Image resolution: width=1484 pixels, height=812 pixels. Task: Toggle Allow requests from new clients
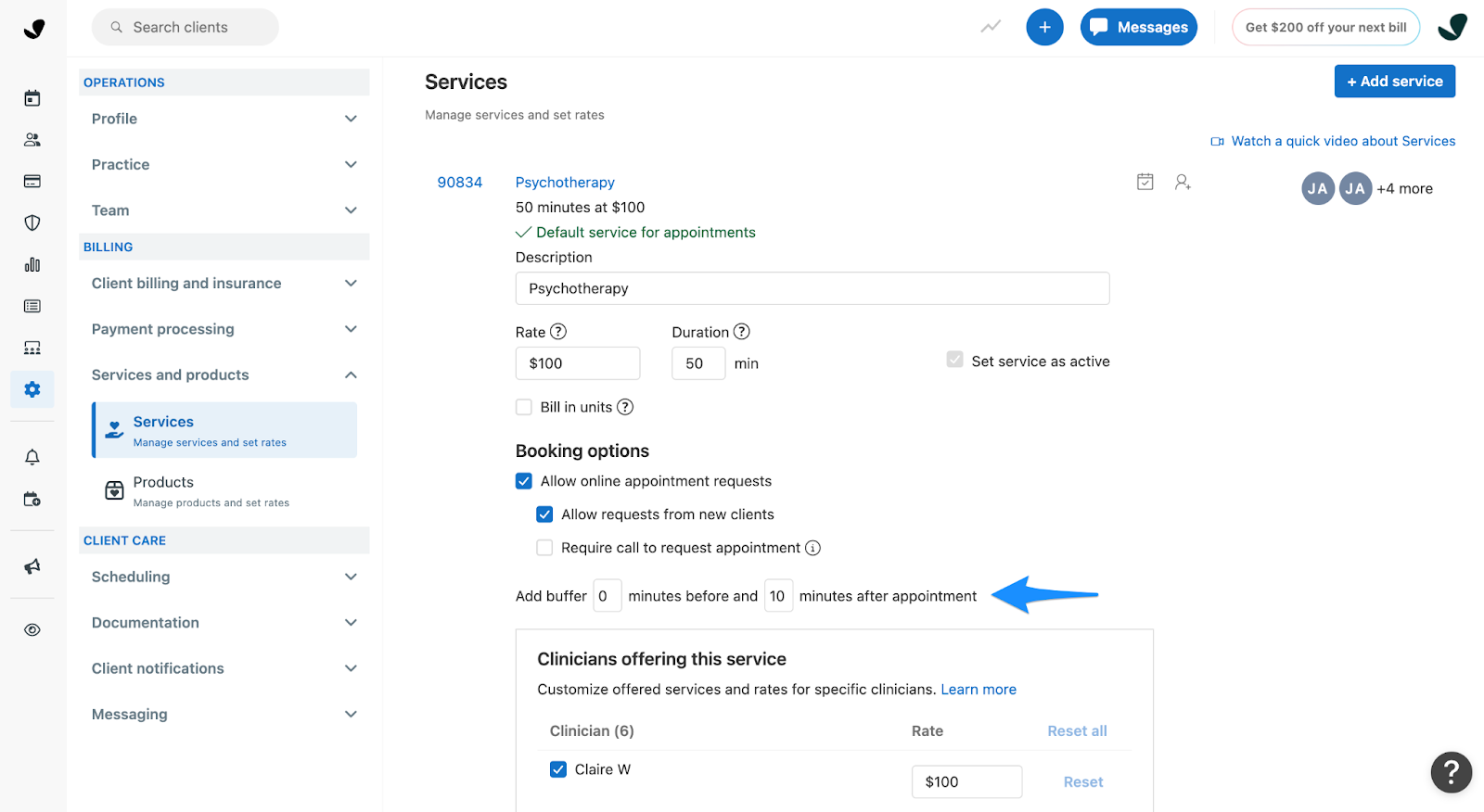544,514
